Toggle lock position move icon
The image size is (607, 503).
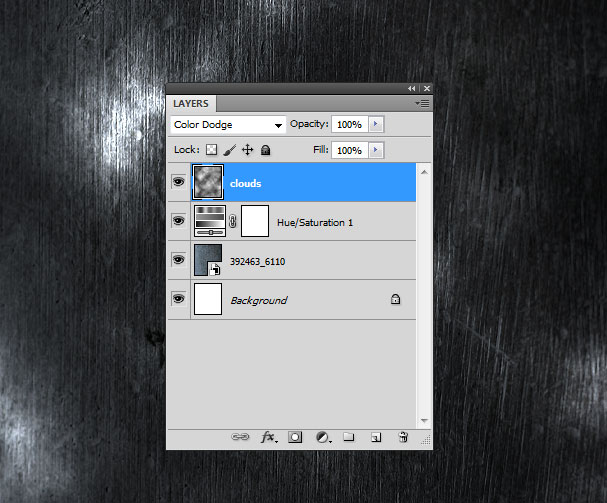[x=248, y=149]
